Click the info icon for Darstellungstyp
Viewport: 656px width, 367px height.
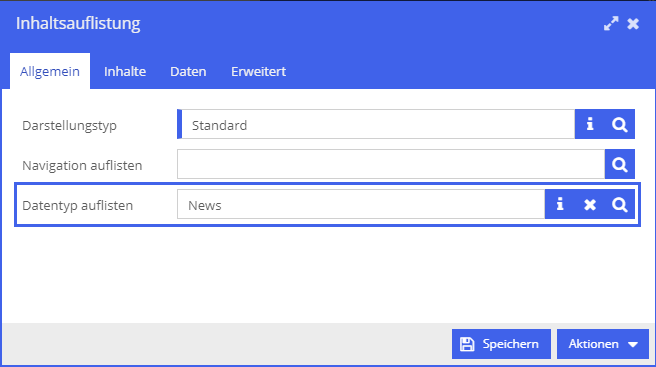point(590,124)
